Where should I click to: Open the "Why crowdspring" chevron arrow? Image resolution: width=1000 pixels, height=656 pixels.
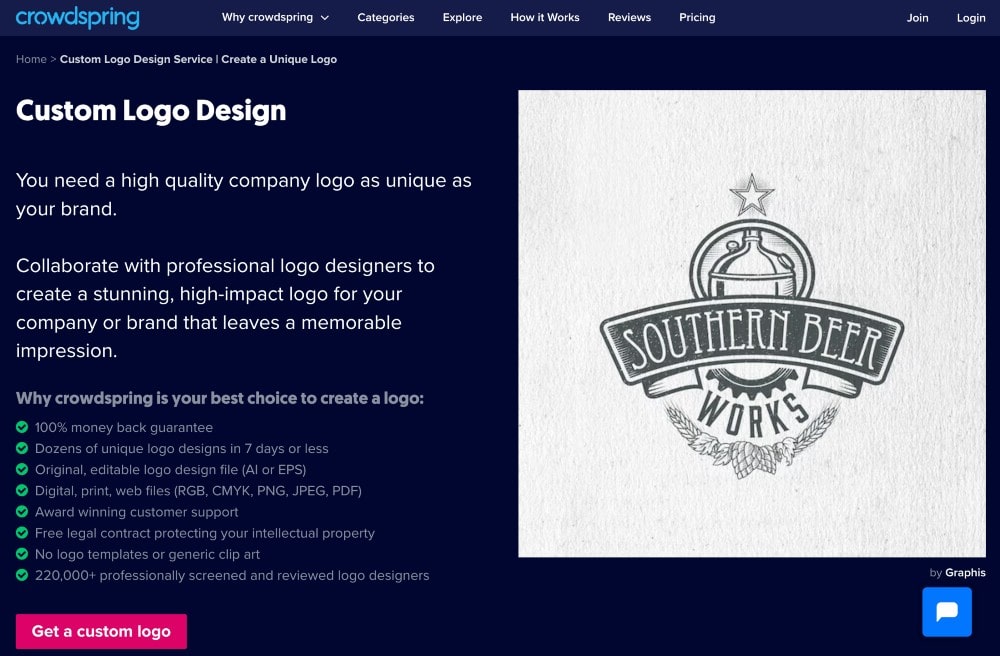322,17
